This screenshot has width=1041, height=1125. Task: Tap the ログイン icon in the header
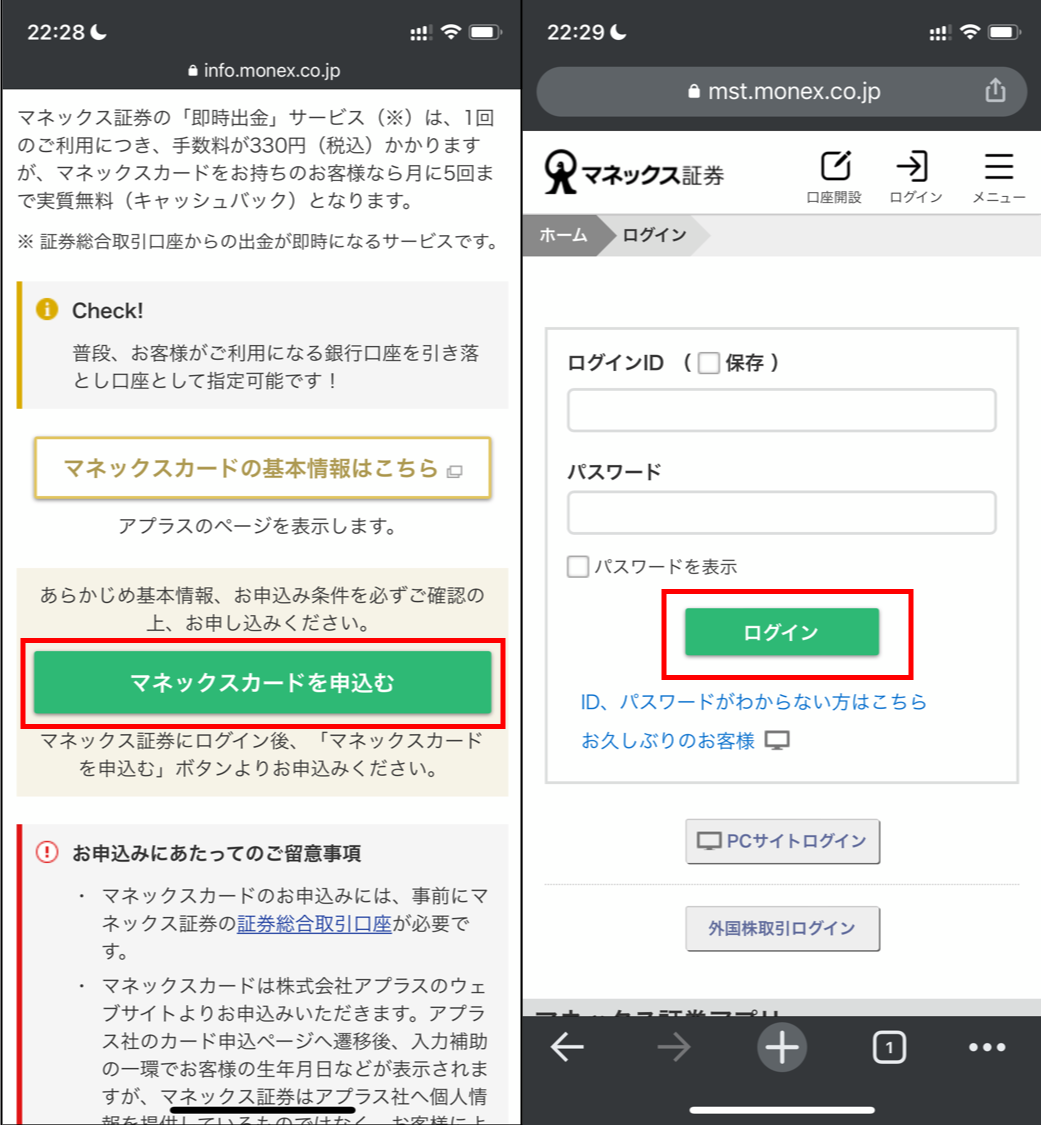(x=915, y=176)
